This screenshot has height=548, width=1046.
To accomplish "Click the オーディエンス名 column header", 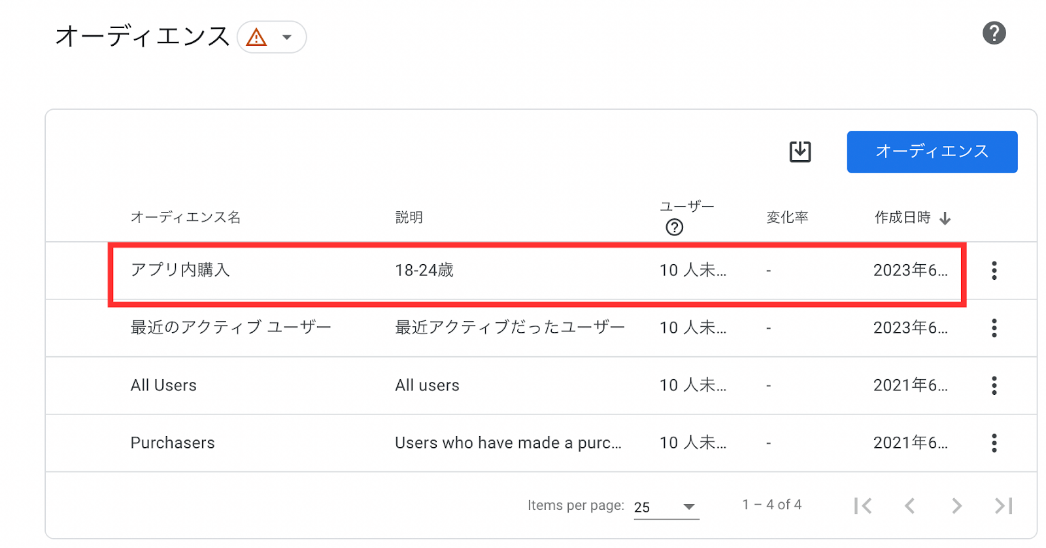I will 185,217.
